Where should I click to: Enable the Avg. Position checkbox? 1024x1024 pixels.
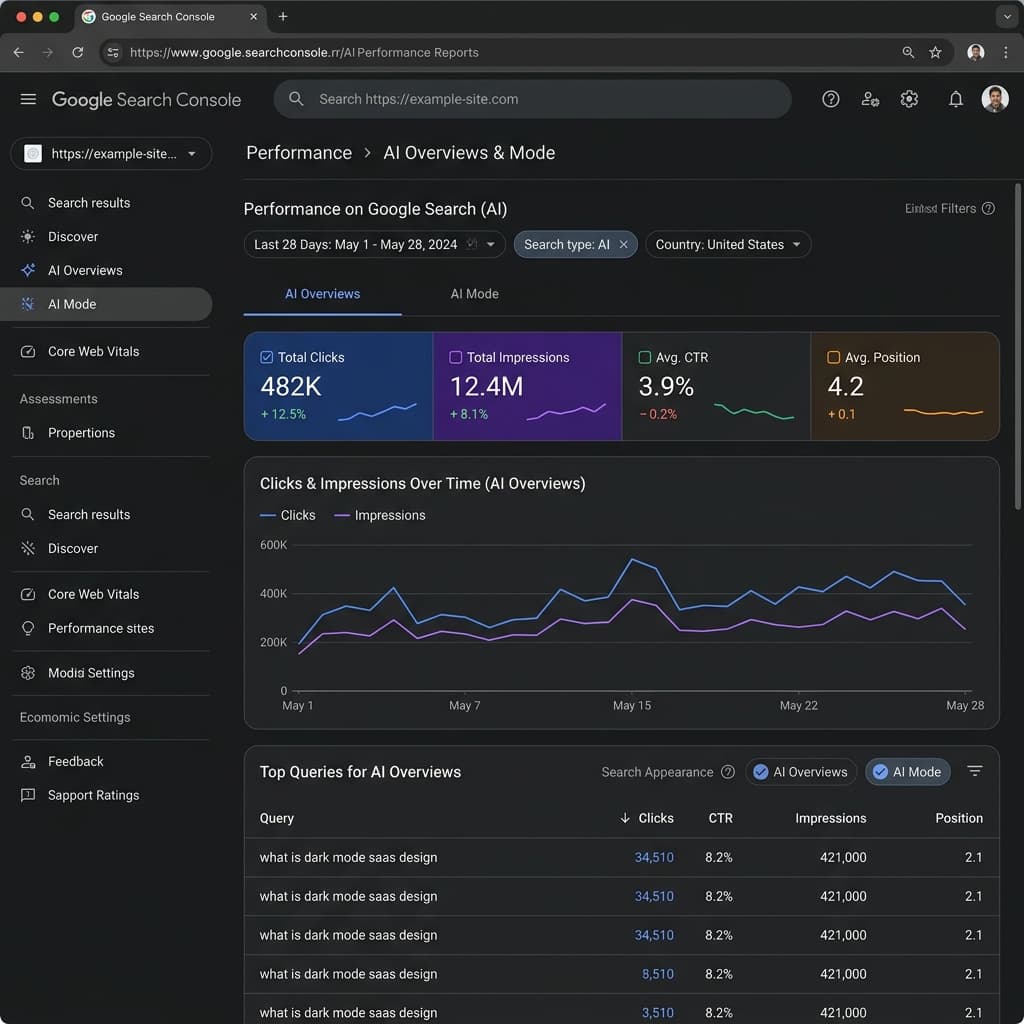(833, 357)
